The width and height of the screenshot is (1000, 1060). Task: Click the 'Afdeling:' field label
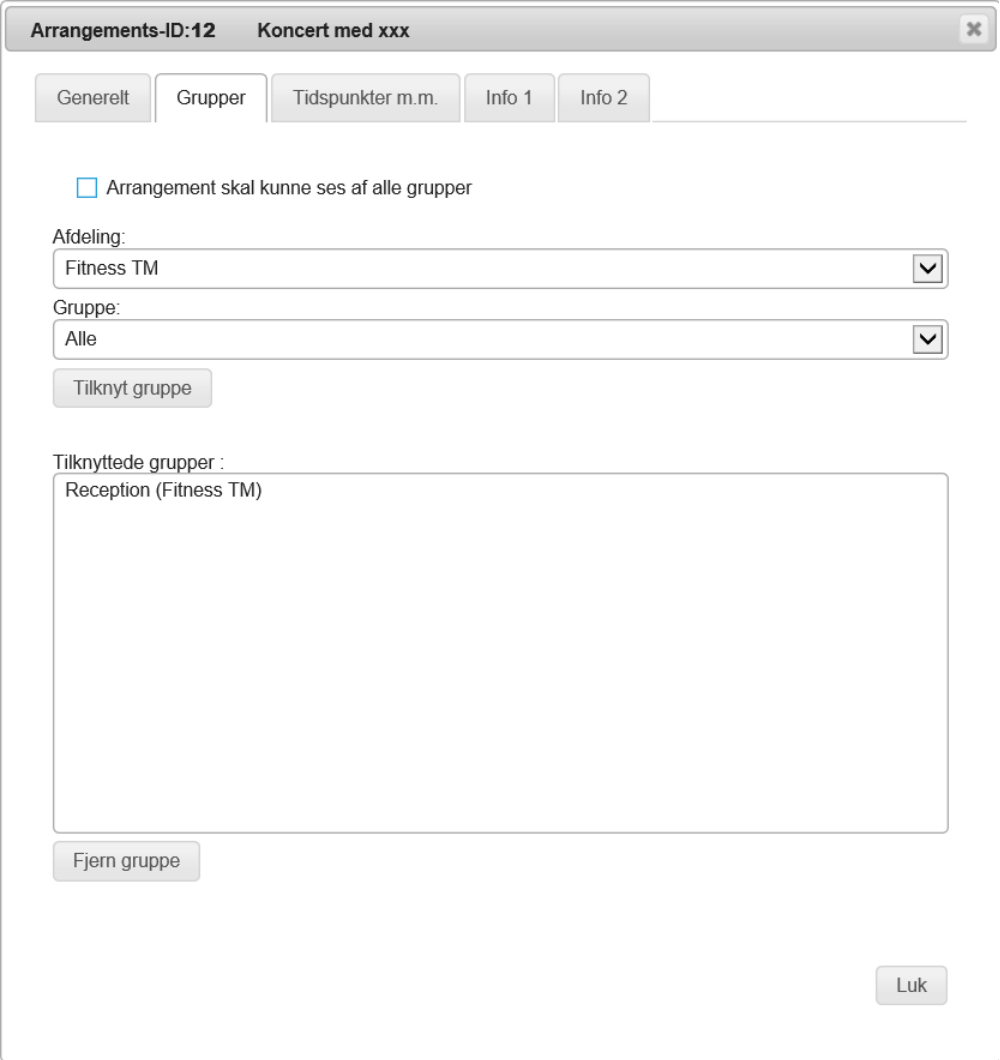click(x=86, y=238)
